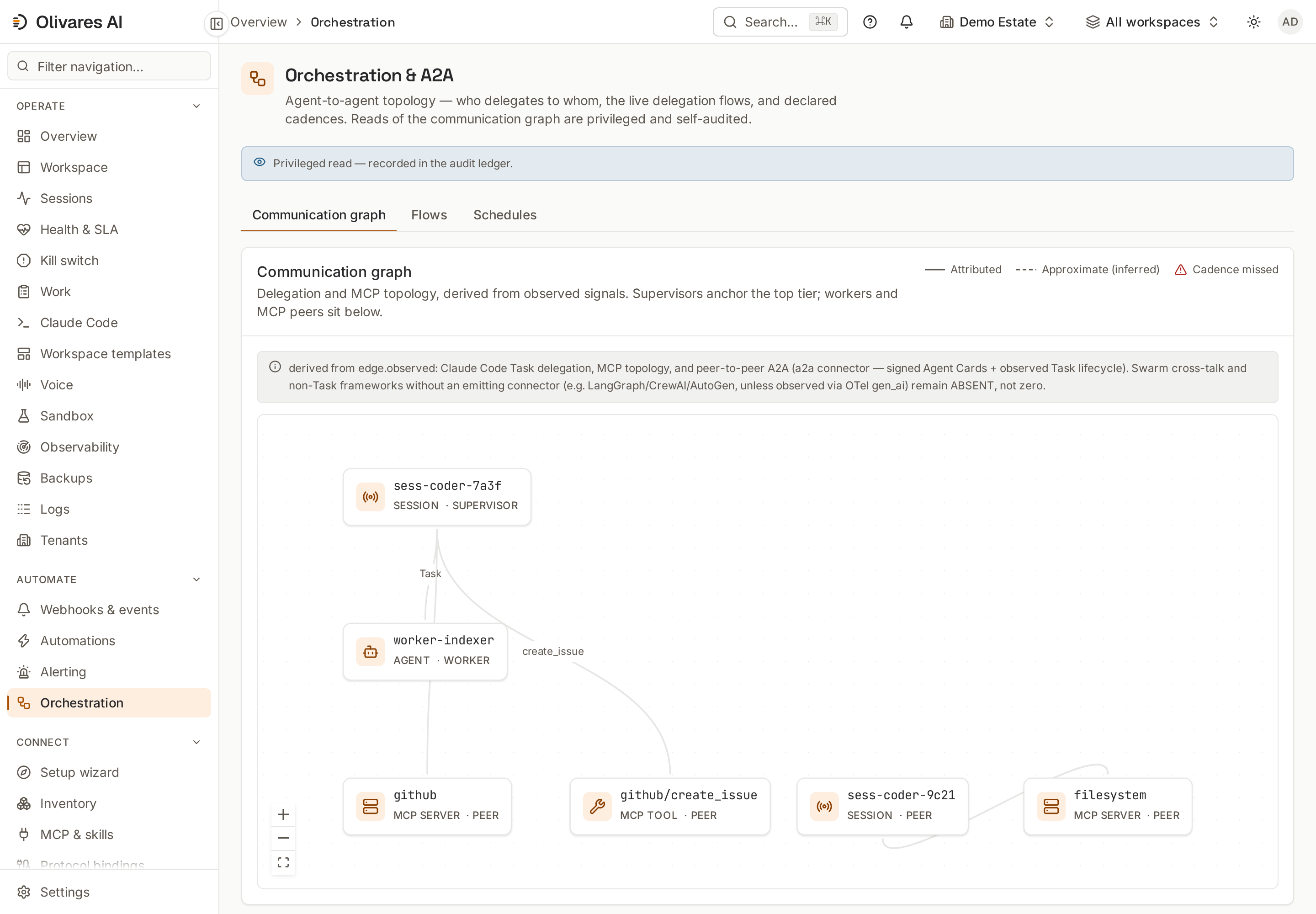1316x914 pixels.
Task: Open Settings gear in sidebar
Action: [109, 892]
